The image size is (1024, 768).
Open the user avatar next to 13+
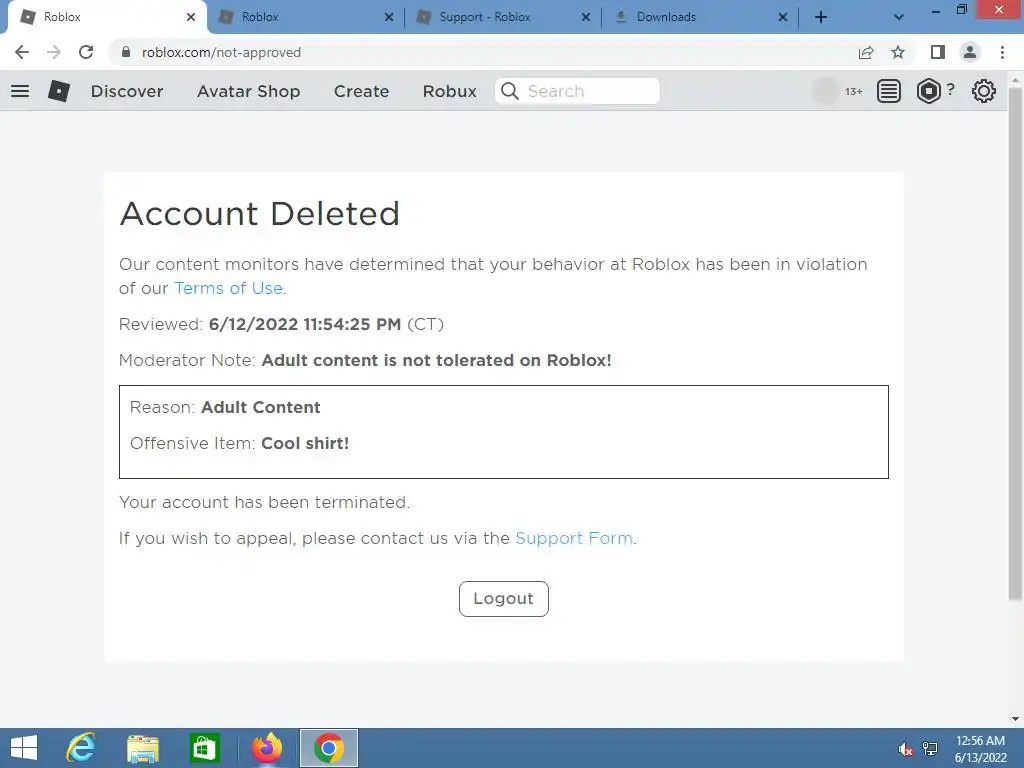pyautogui.click(x=825, y=91)
